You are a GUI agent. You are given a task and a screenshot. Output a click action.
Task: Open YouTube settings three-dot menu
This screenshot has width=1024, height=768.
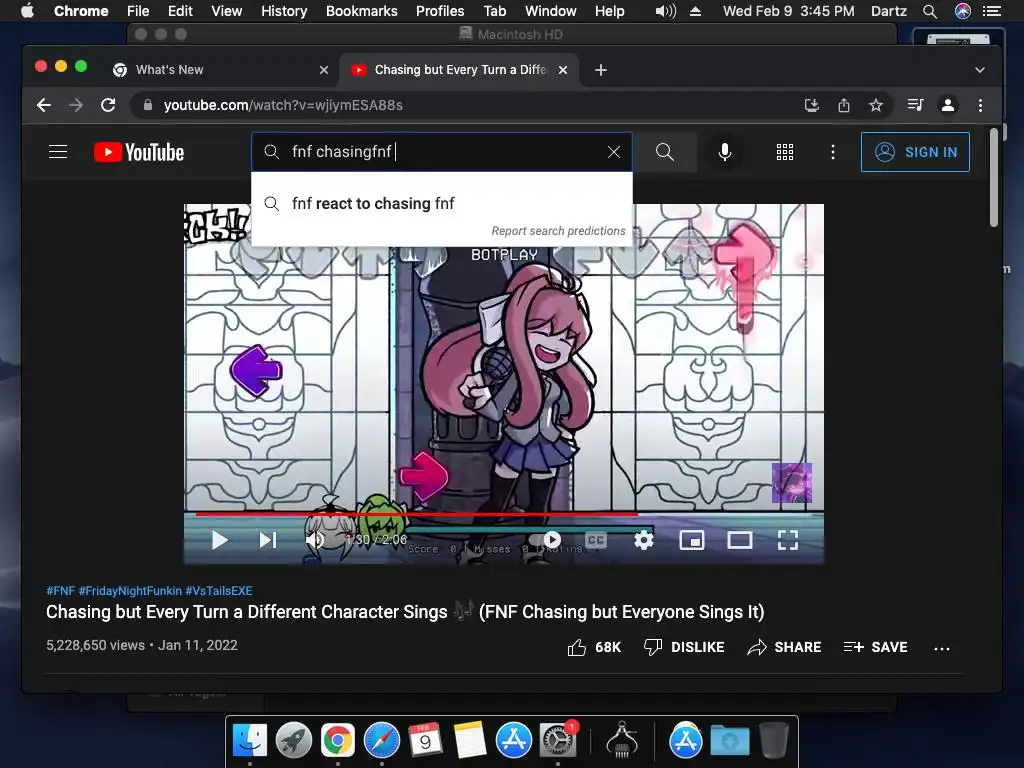click(832, 152)
